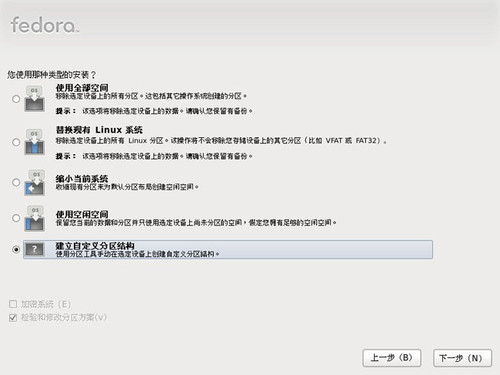Click the 建立自定义分区结构 heading text
This screenshot has height=375, width=500.
[x=95, y=246]
